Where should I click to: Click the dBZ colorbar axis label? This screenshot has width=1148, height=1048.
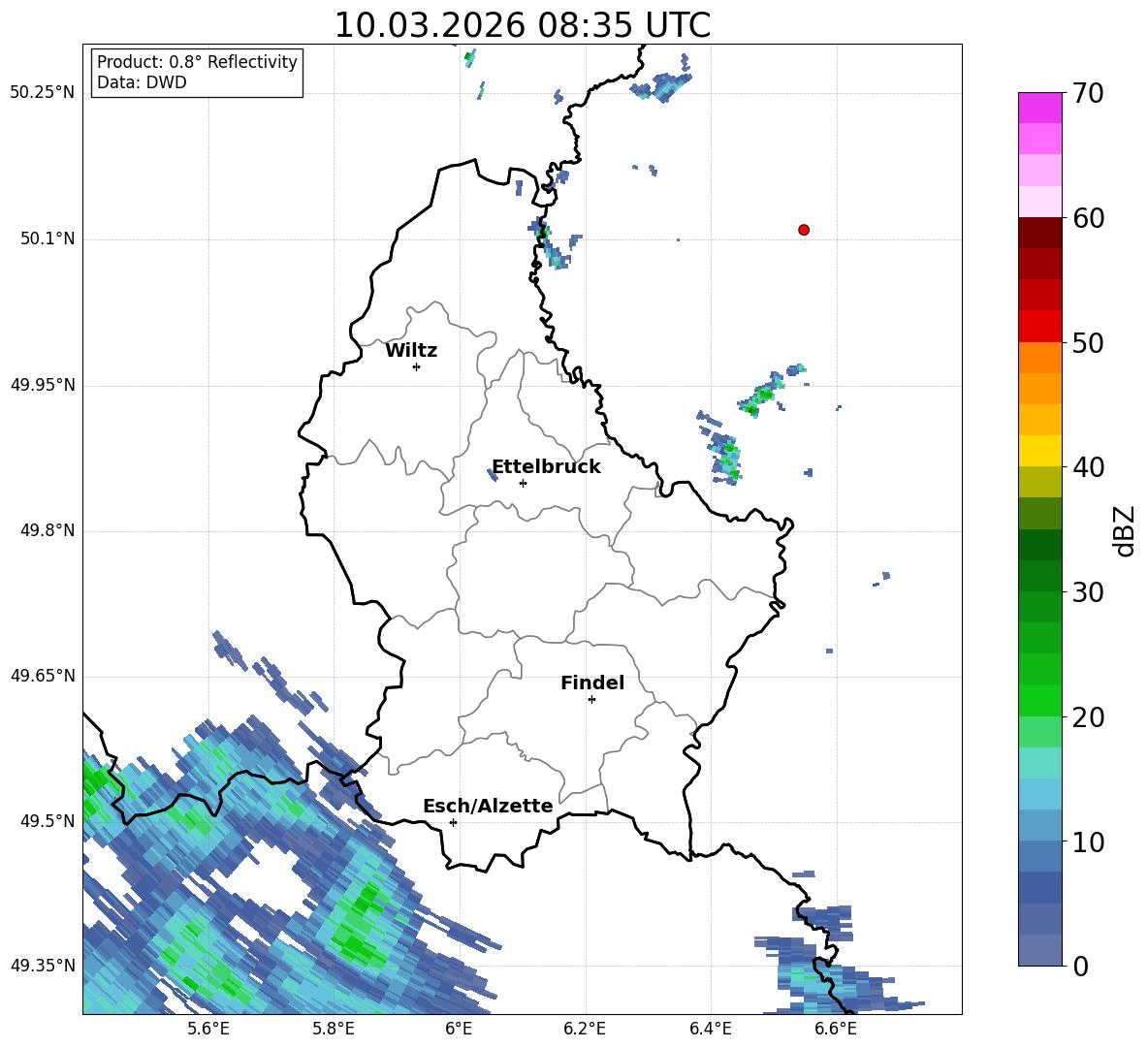pyautogui.click(x=1125, y=530)
